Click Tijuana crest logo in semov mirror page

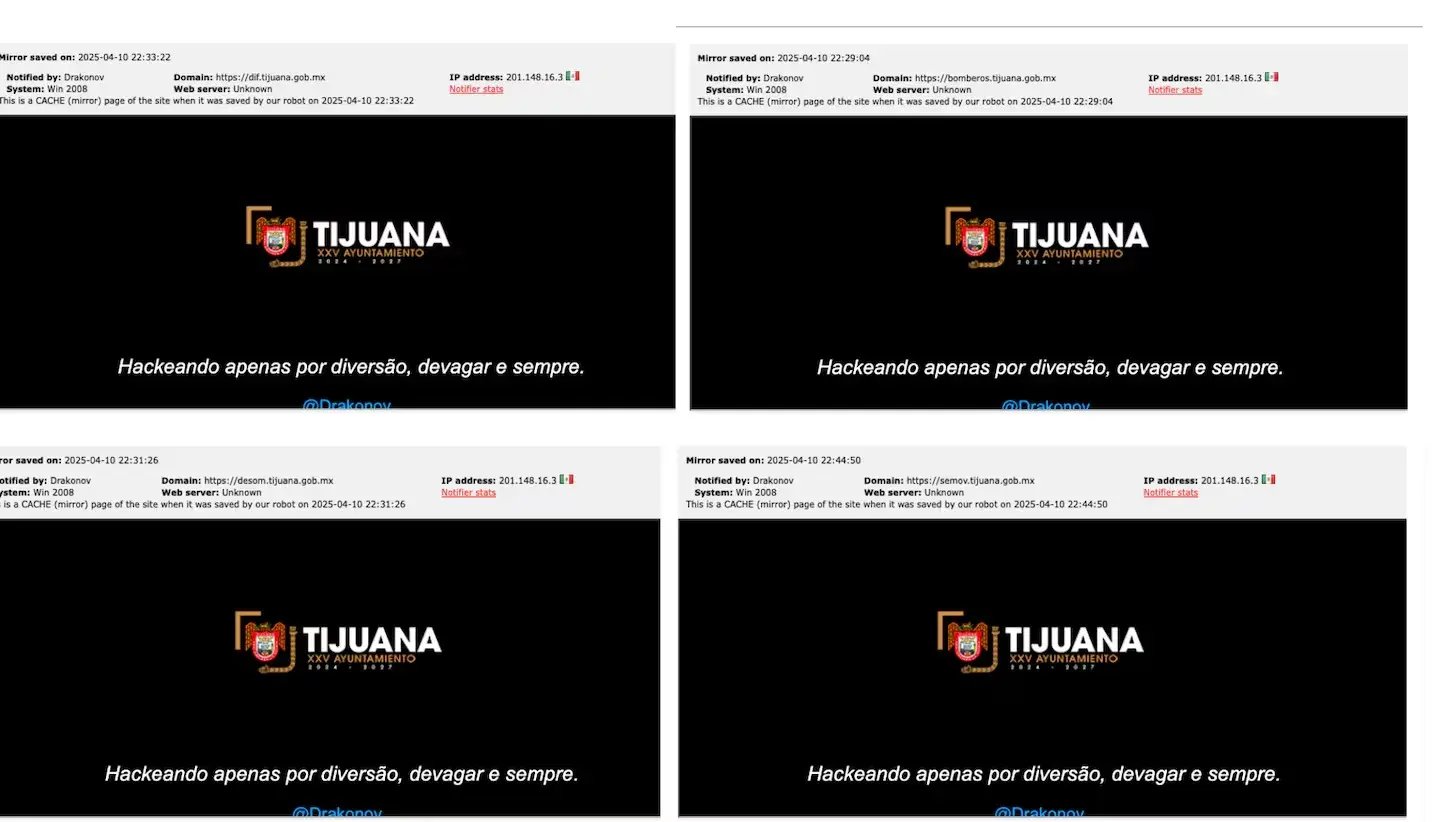(x=967, y=642)
